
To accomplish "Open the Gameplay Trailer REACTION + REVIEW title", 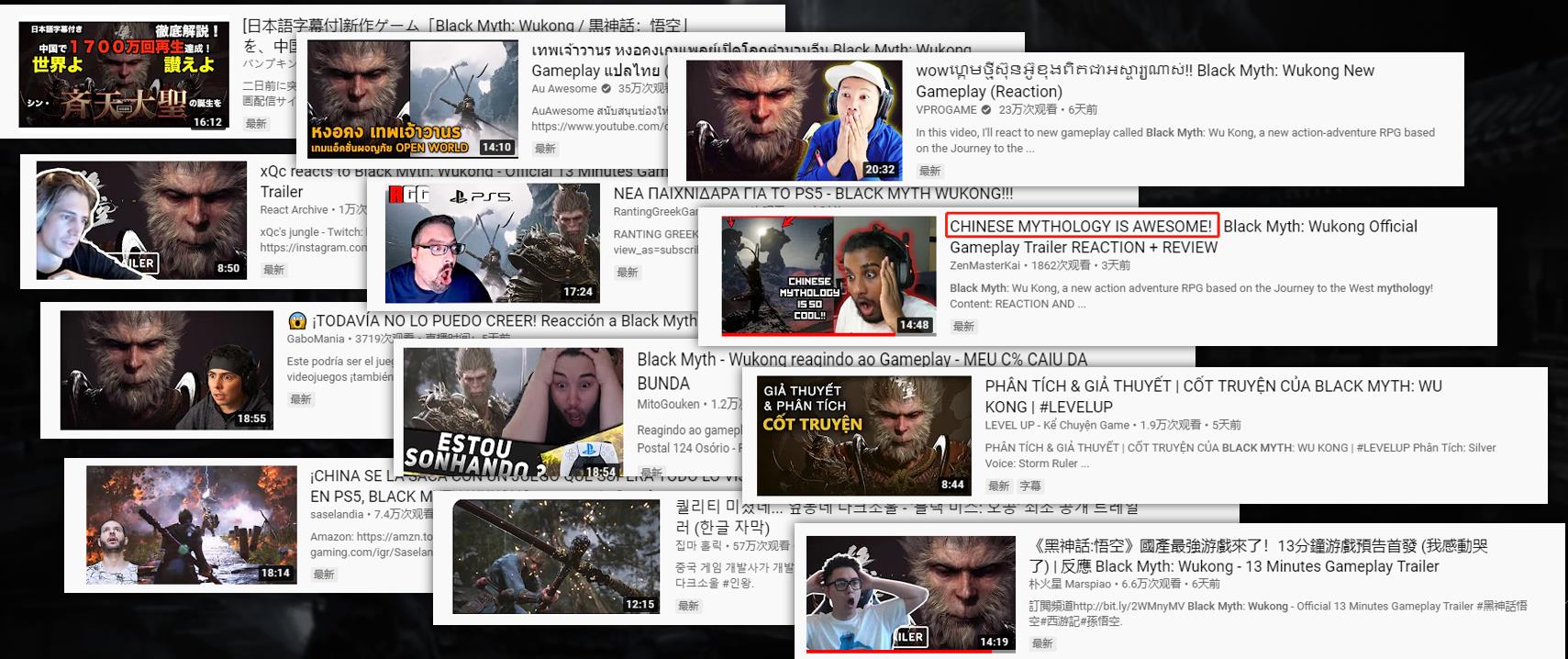I will [x=1184, y=237].
